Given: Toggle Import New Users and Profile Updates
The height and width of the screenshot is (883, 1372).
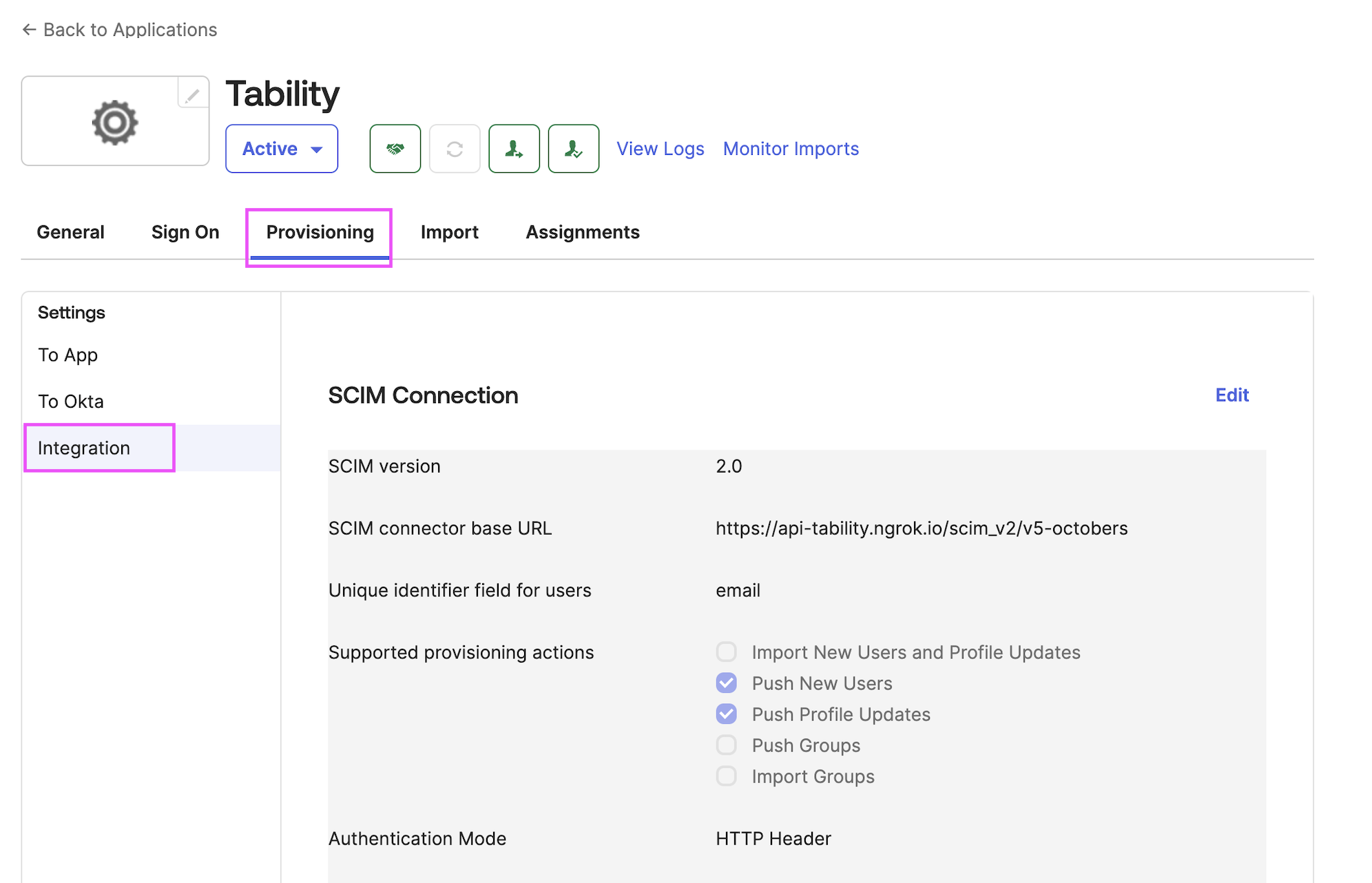Looking at the screenshot, I should 726,652.
